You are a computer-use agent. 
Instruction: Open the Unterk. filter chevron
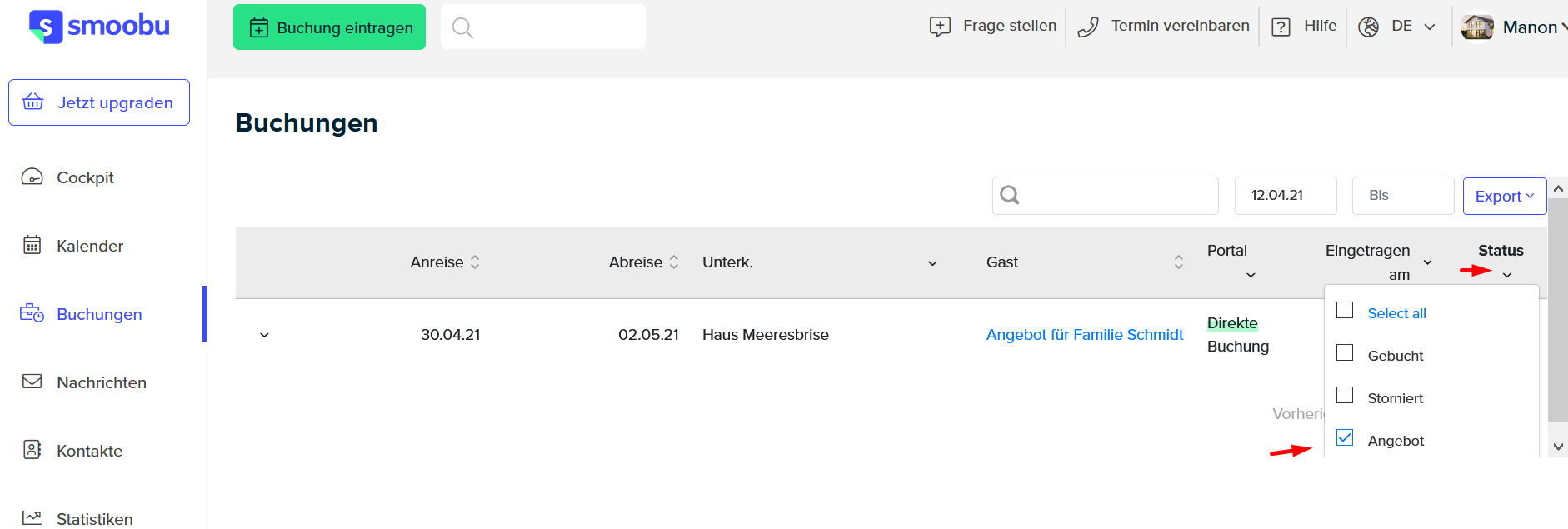pos(932,263)
